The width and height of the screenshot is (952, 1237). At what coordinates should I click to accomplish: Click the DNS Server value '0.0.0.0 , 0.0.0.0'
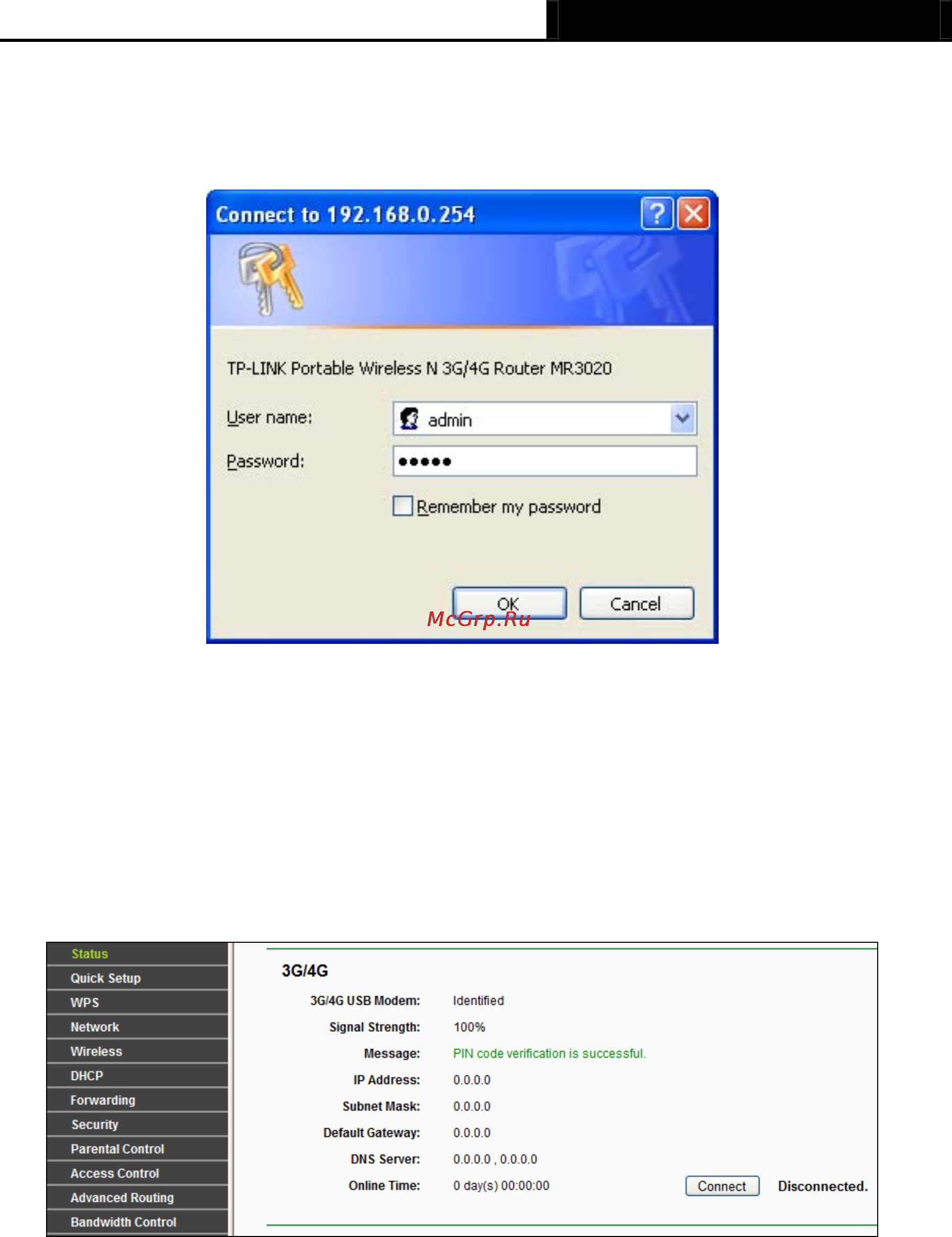pyautogui.click(x=495, y=1159)
